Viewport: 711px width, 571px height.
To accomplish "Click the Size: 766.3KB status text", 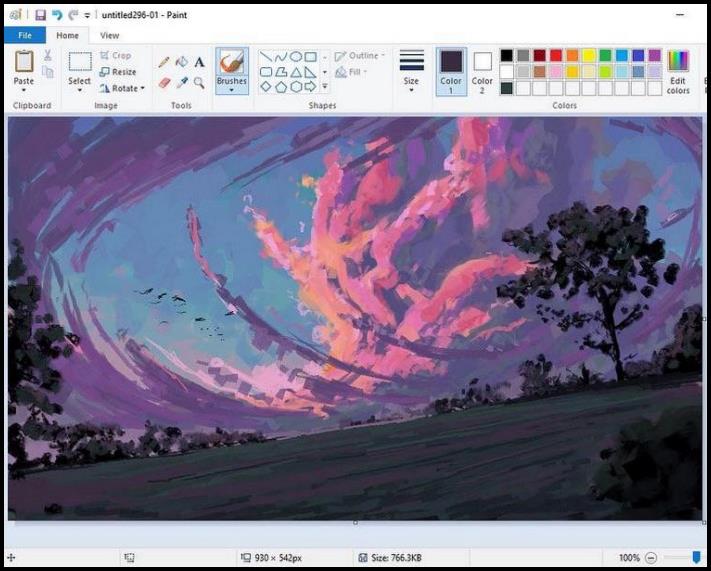I will tap(396, 558).
